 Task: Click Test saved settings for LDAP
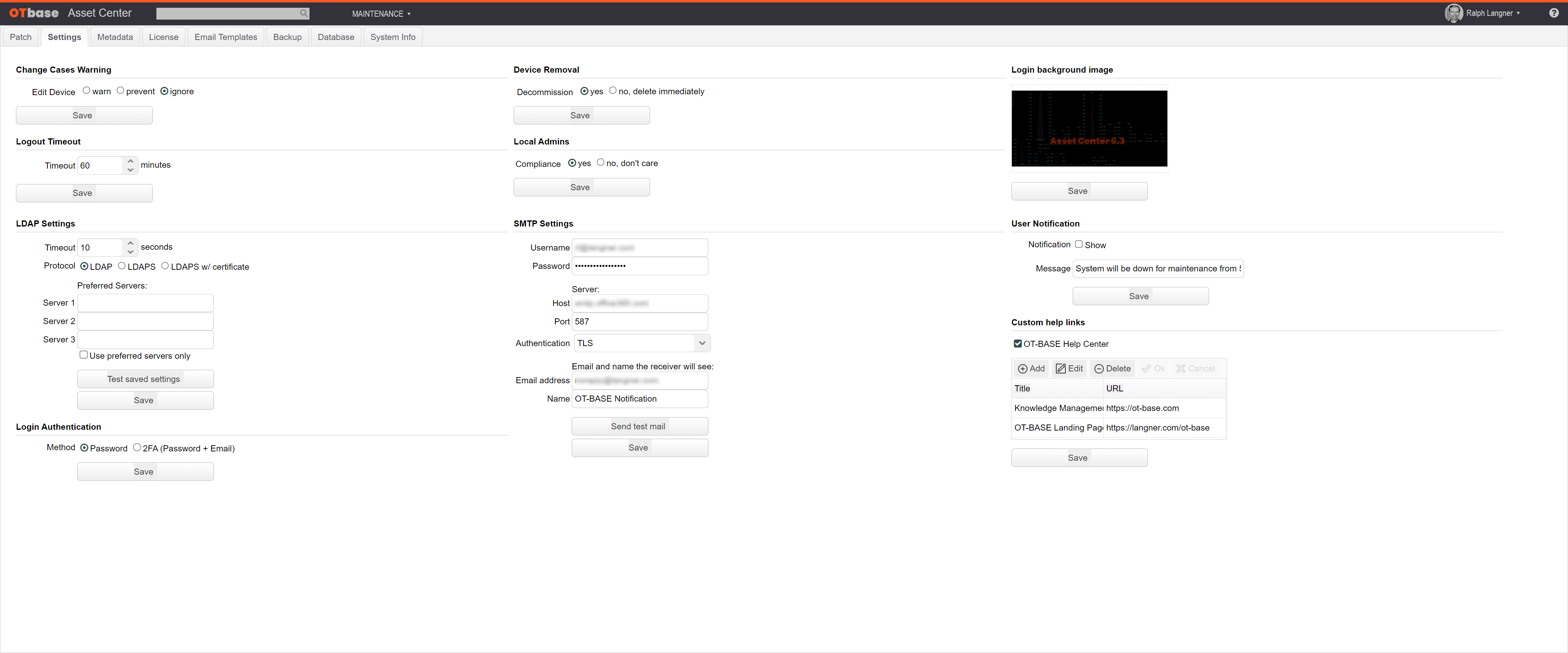[145, 379]
